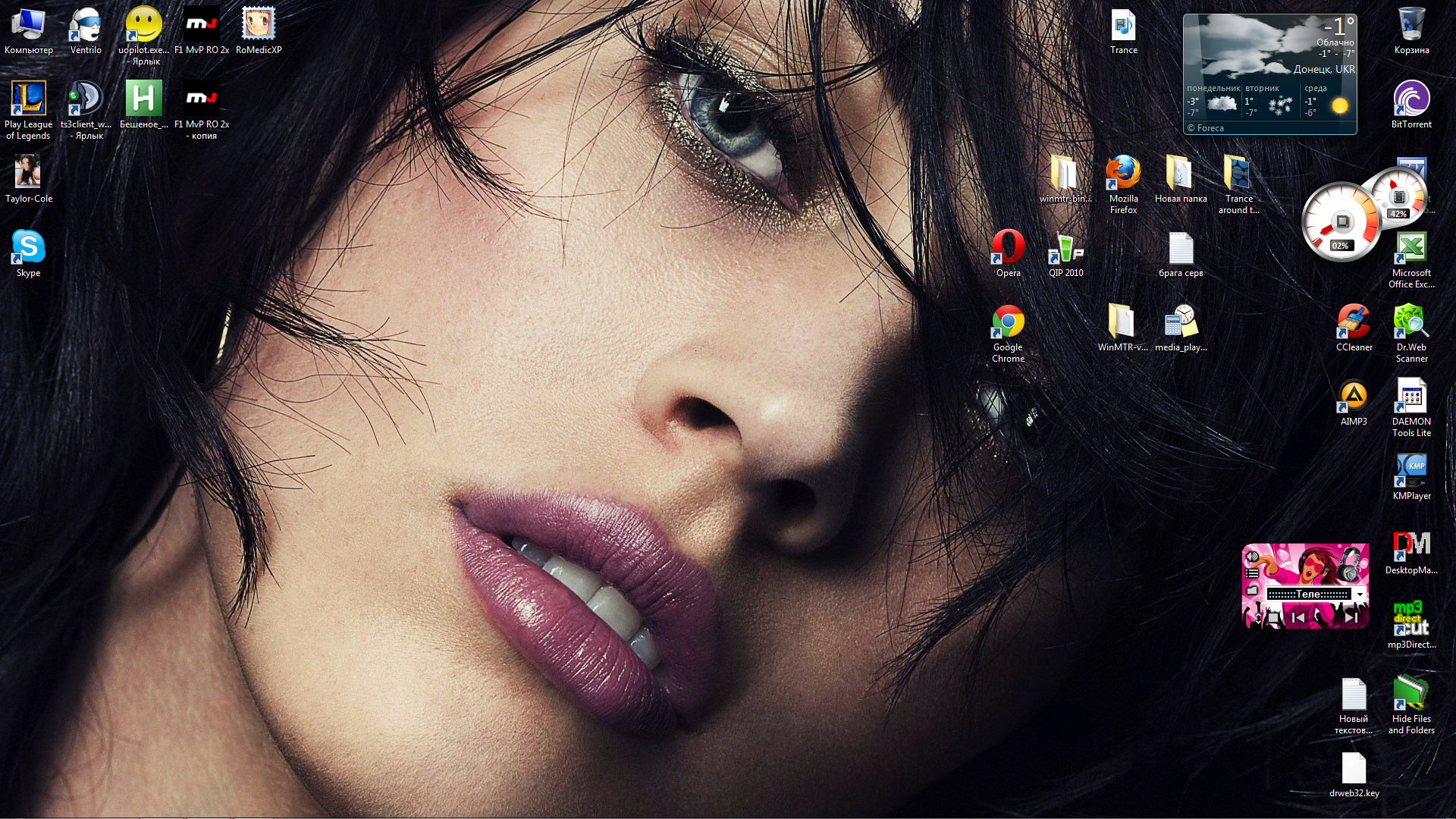Launch Opera browser

pos(1008,254)
